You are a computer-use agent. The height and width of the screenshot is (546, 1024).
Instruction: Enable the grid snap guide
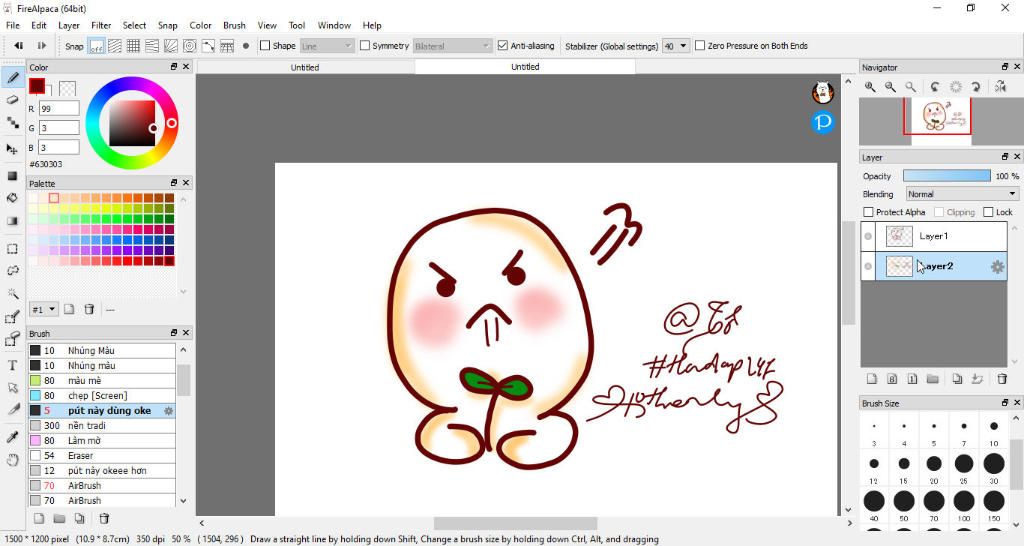point(133,46)
